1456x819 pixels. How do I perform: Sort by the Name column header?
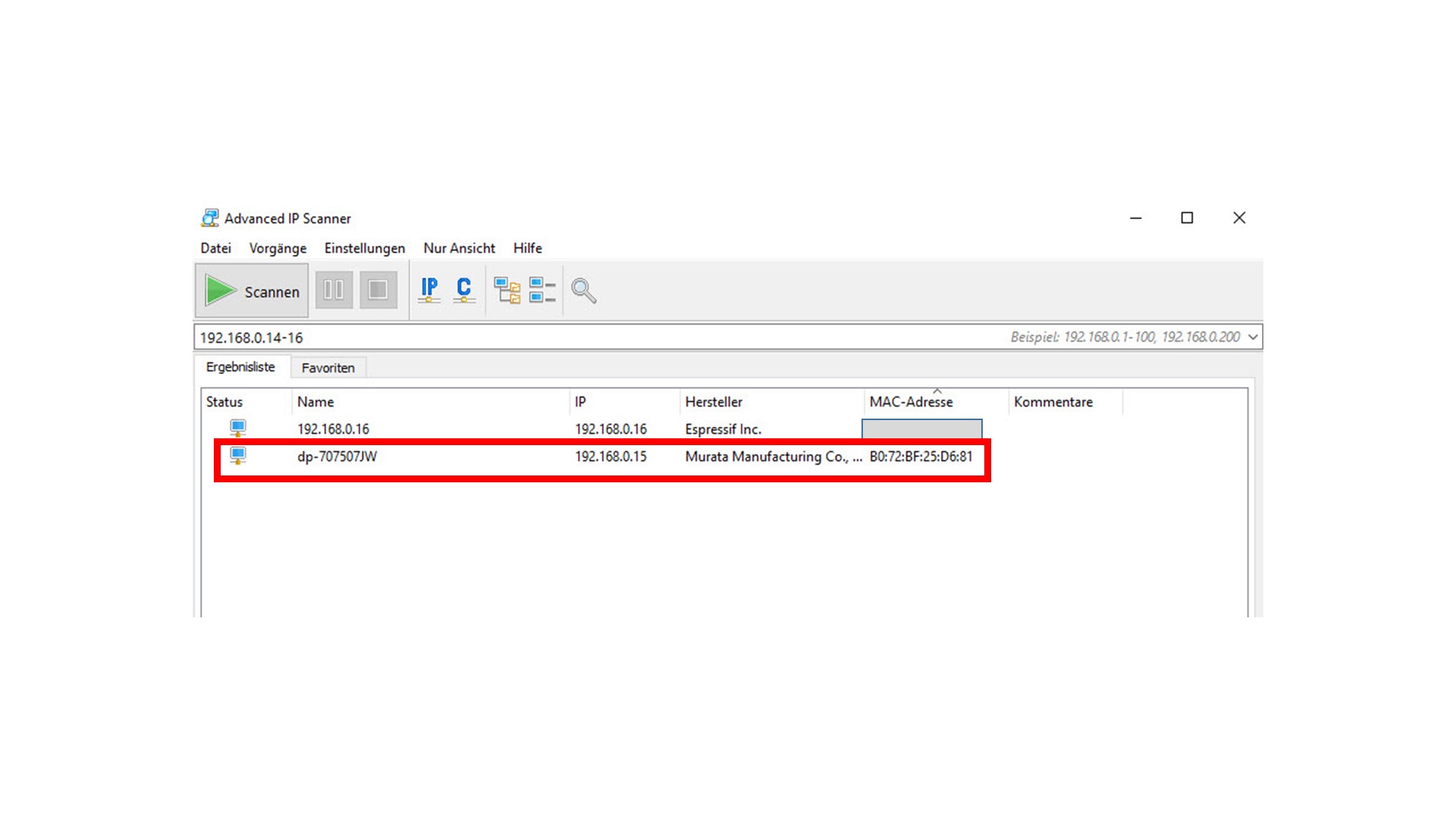click(431, 402)
